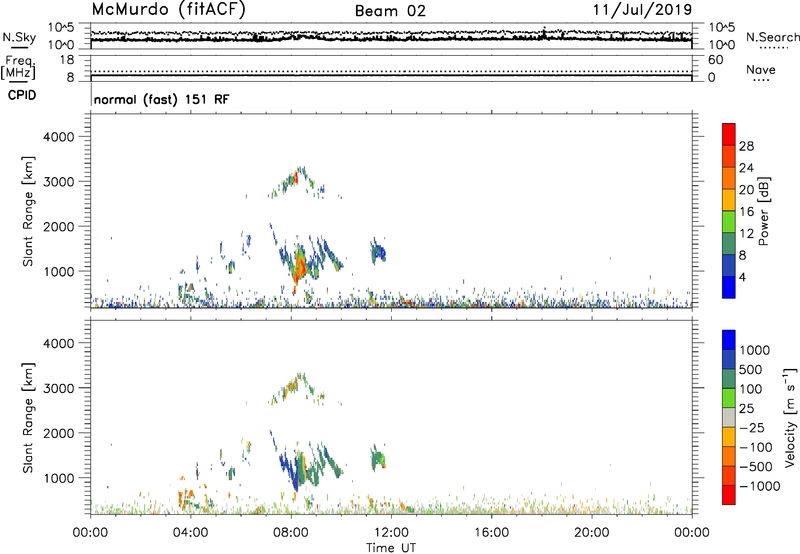Pick the light green Power segment between 12 and 16
The width and height of the screenshot is (800, 554).
click(x=729, y=222)
